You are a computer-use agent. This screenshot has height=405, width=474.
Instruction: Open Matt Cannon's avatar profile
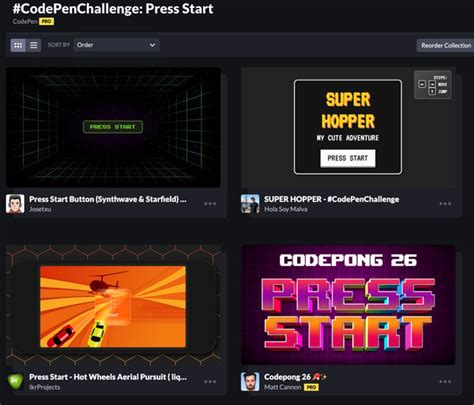click(x=250, y=382)
